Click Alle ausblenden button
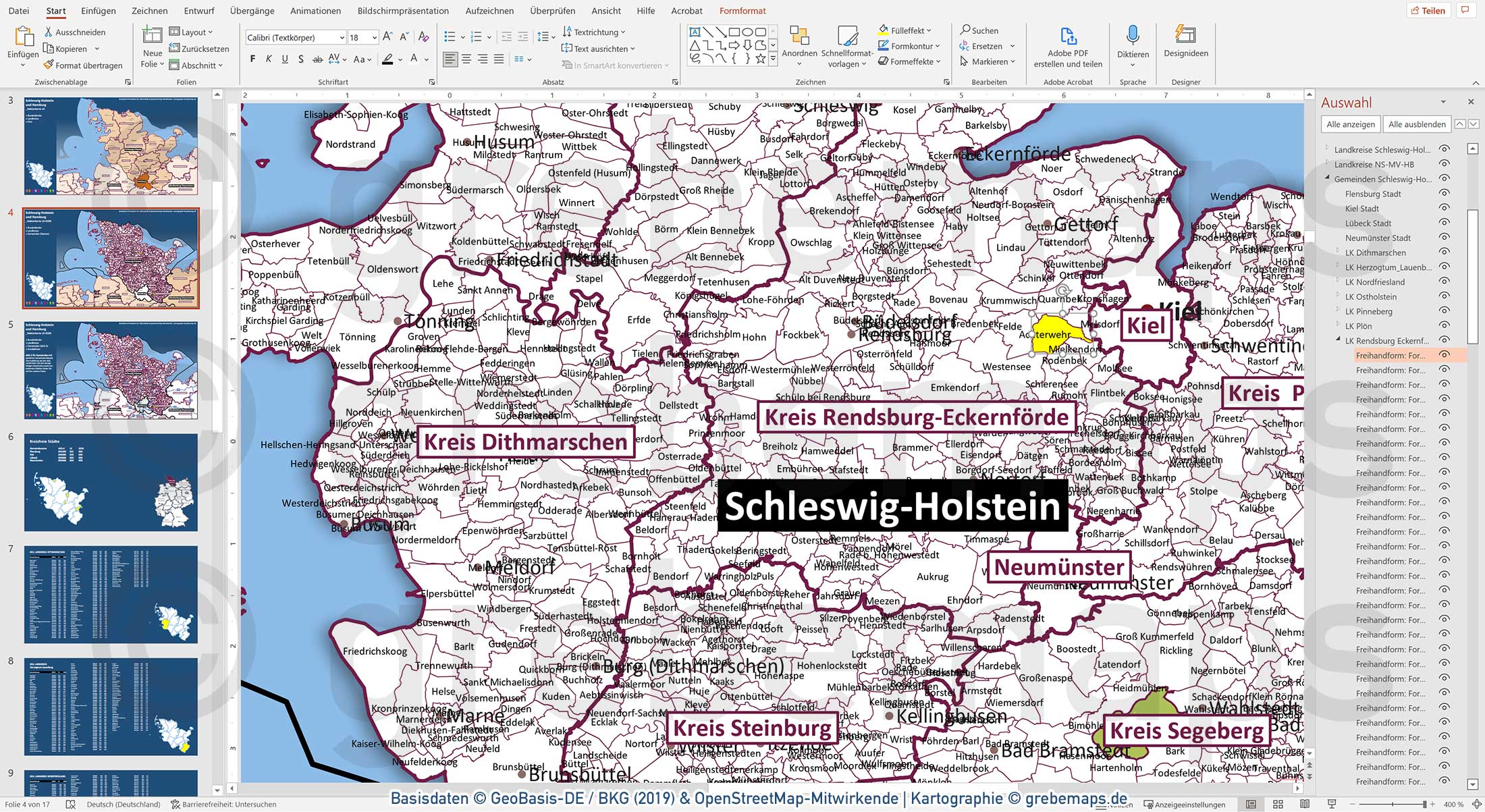1485x812 pixels. [1417, 124]
